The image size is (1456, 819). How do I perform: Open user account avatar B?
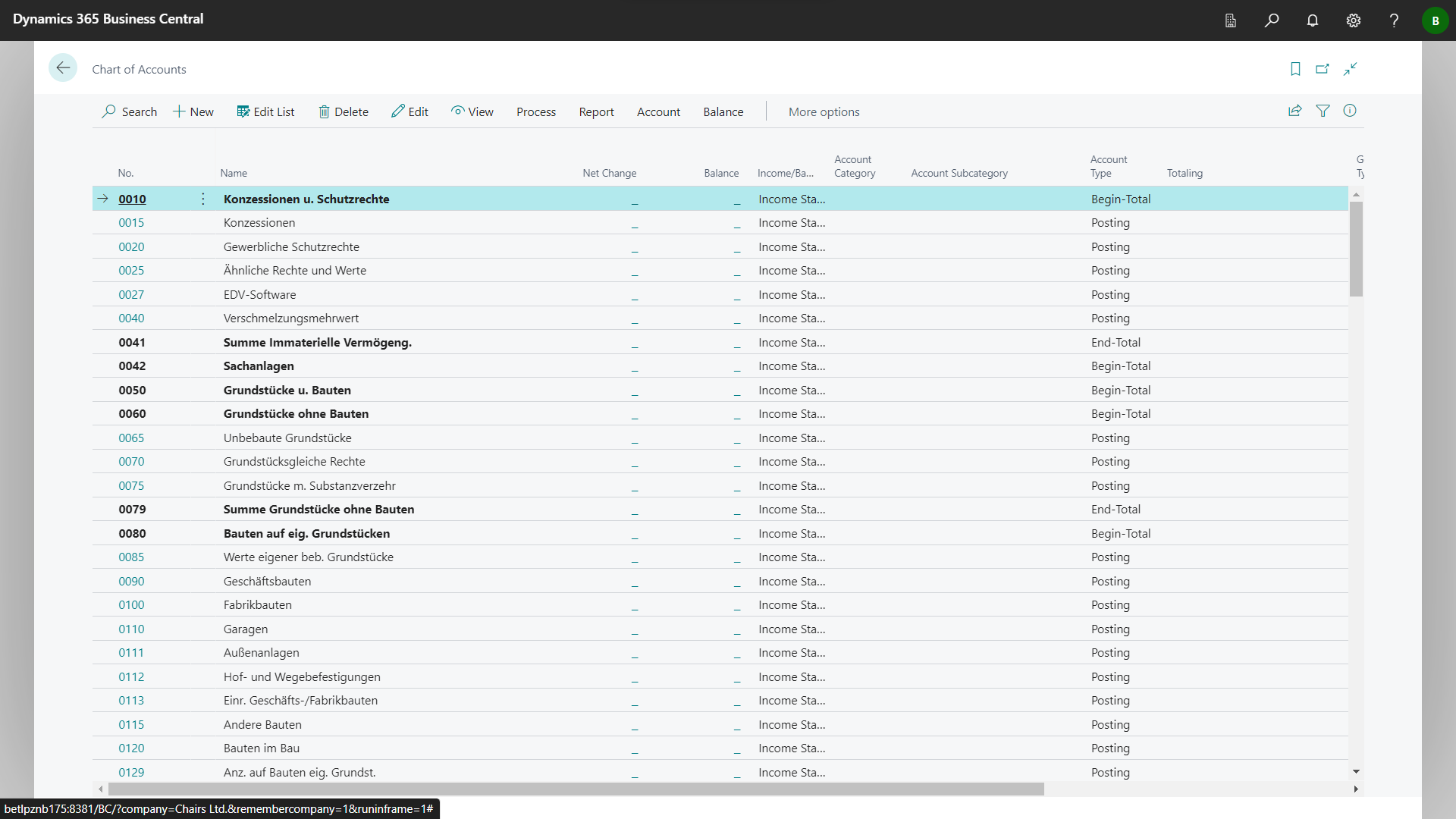point(1435,20)
